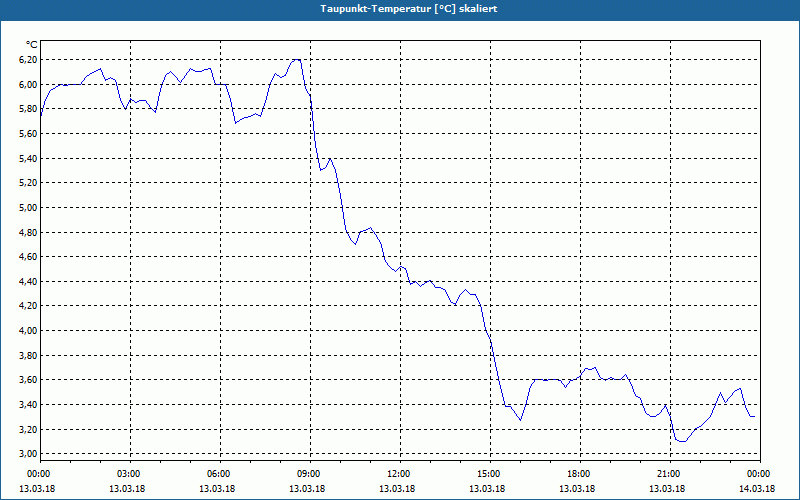Viewport: 800px width, 500px height.
Task: Click the 3,80 y-axis label
Action: click(x=29, y=356)
